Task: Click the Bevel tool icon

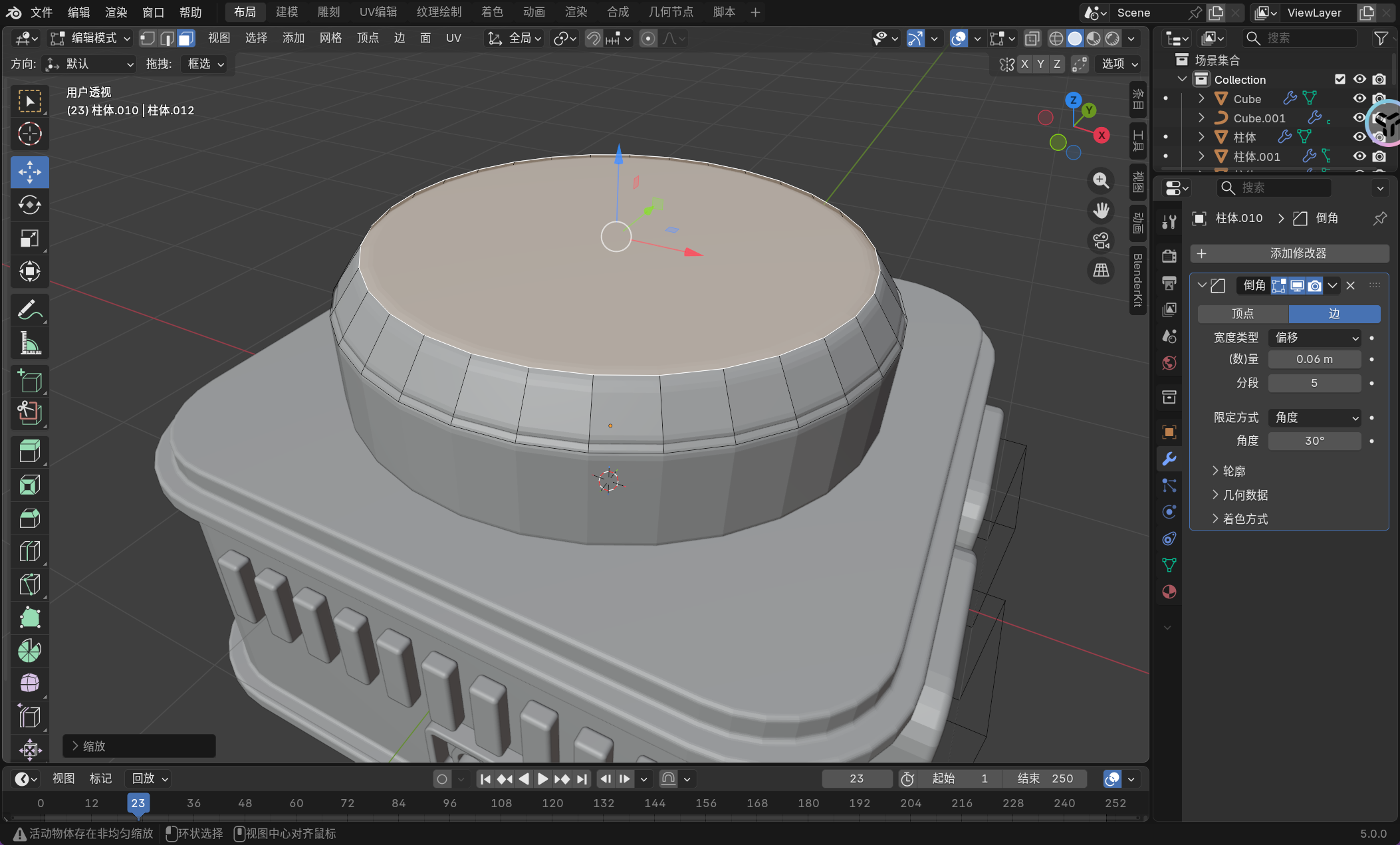Action: click(29, 518)
